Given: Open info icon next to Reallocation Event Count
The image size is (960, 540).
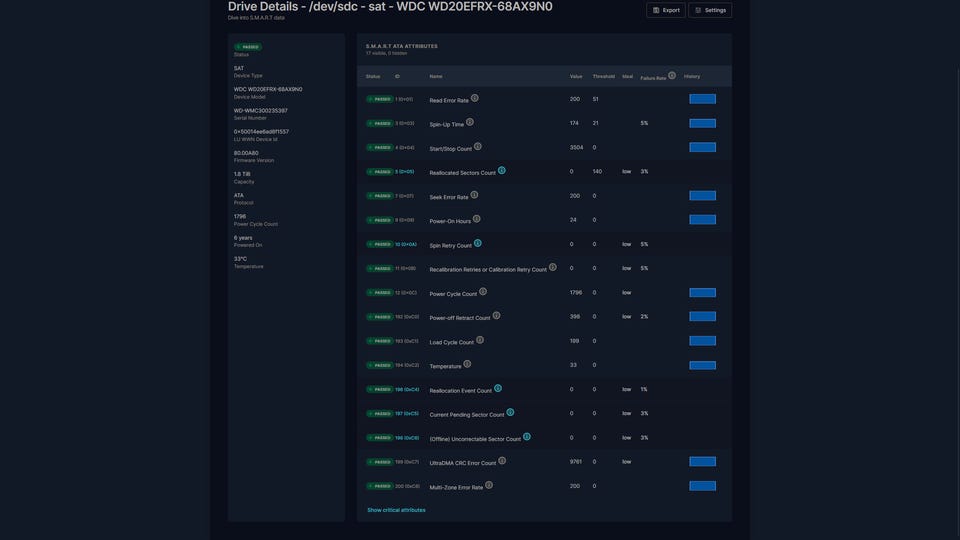Looking at the screenshot, I should click(498, 388).
